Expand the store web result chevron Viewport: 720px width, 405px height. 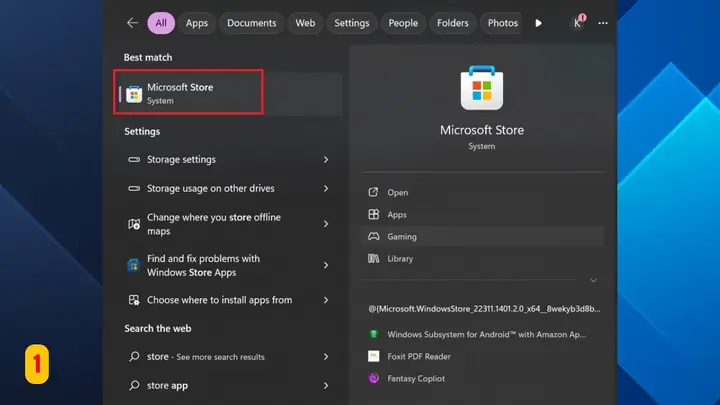(326, 356)
